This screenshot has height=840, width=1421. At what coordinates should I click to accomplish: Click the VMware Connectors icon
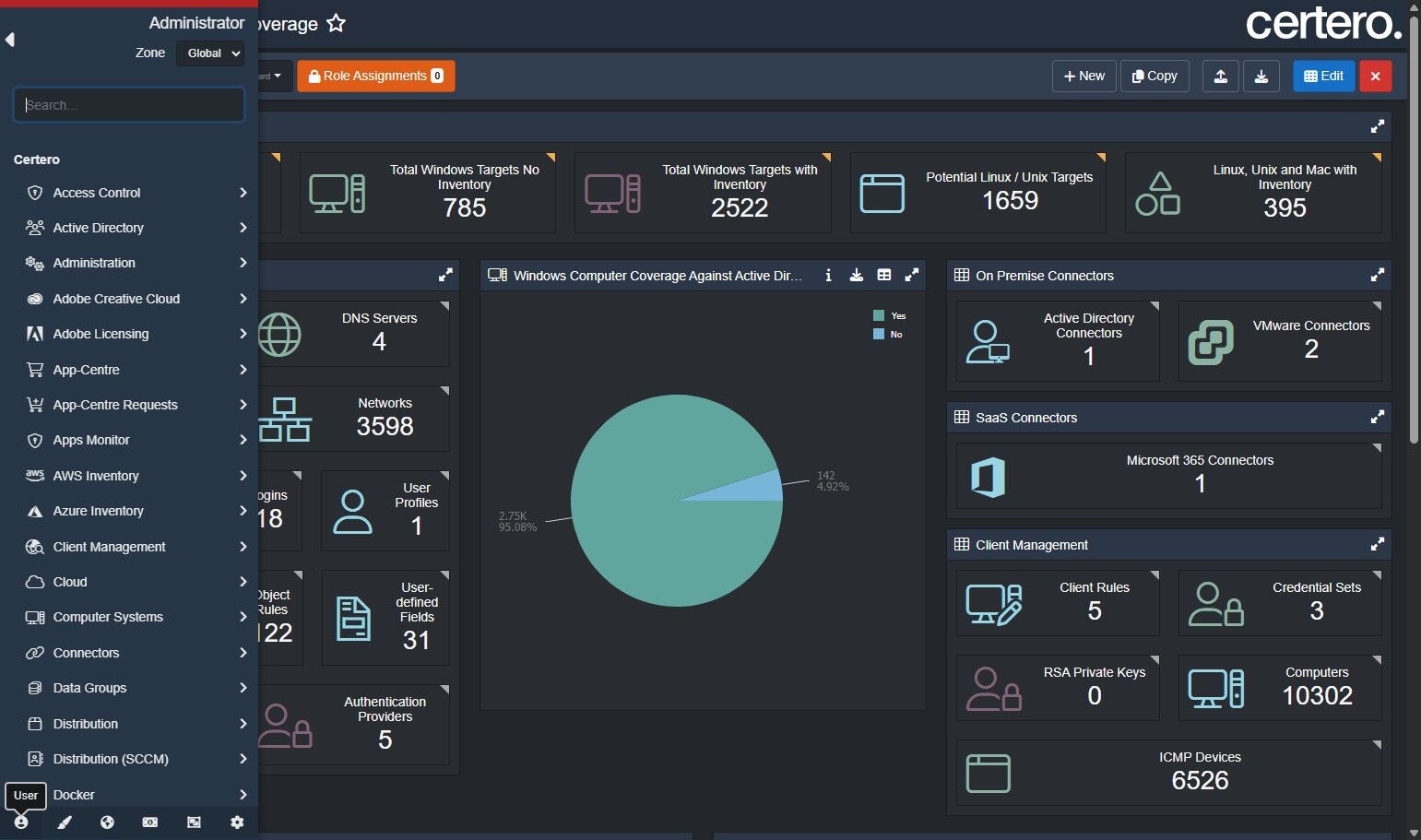[x=1211, y=342]
